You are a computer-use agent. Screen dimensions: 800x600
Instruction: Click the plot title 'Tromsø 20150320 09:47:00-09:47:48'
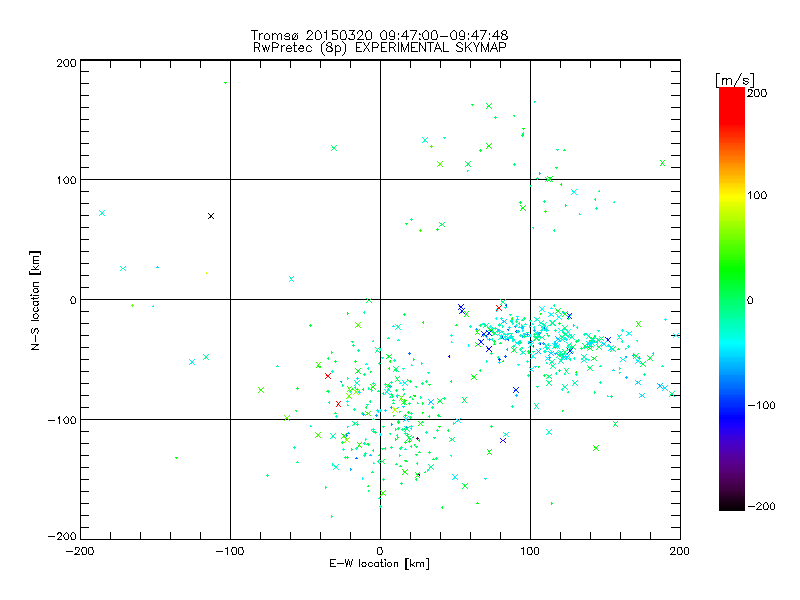(x=379, y=35)
